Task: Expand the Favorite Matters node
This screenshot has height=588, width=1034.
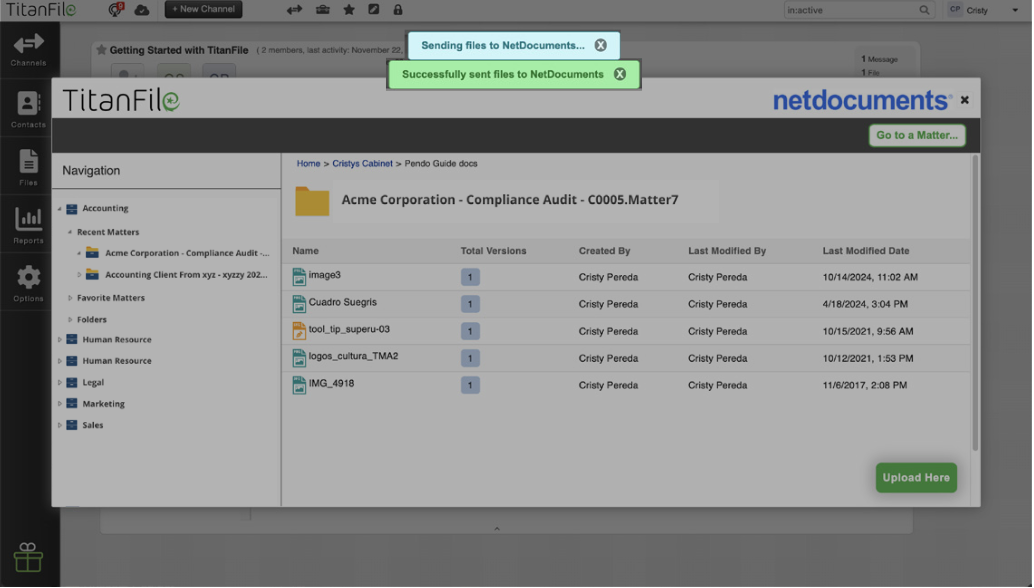Action: [x=70, y=298]
